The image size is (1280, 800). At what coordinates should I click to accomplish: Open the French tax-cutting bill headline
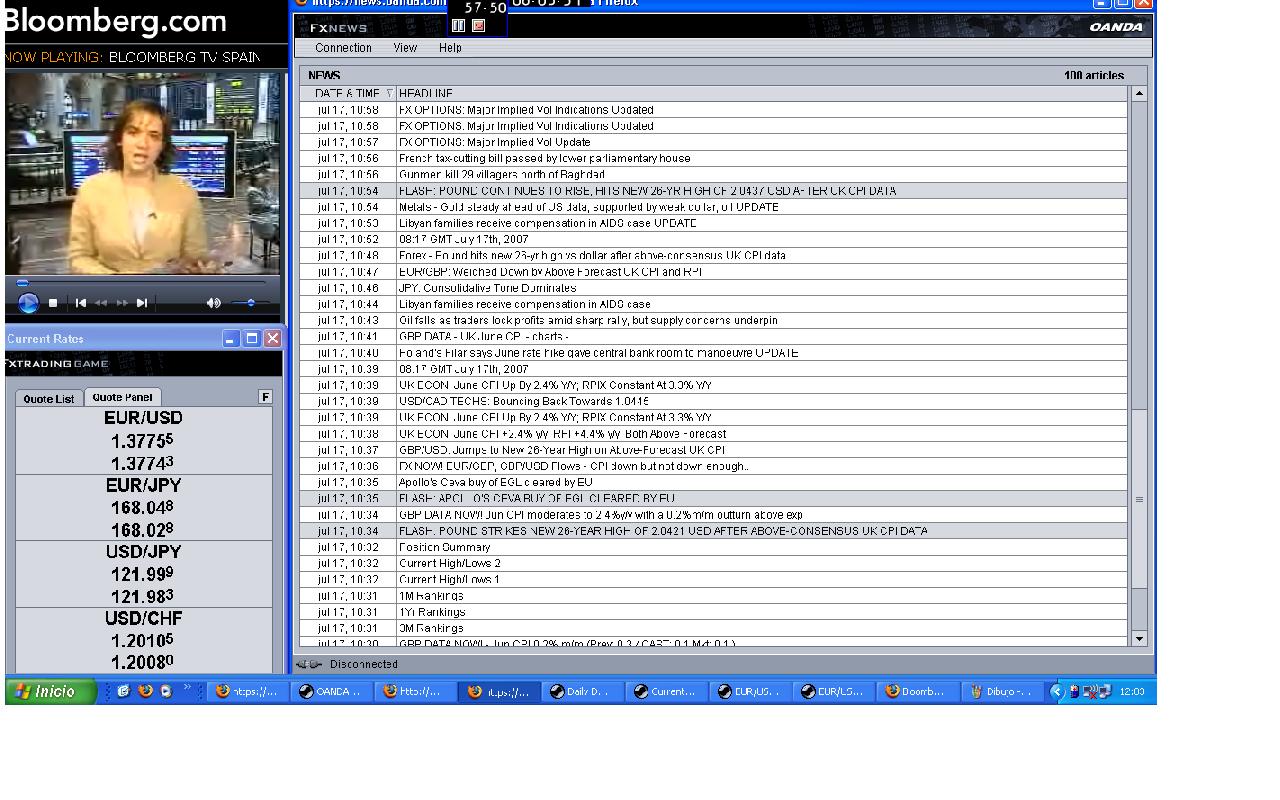[713, 158]
